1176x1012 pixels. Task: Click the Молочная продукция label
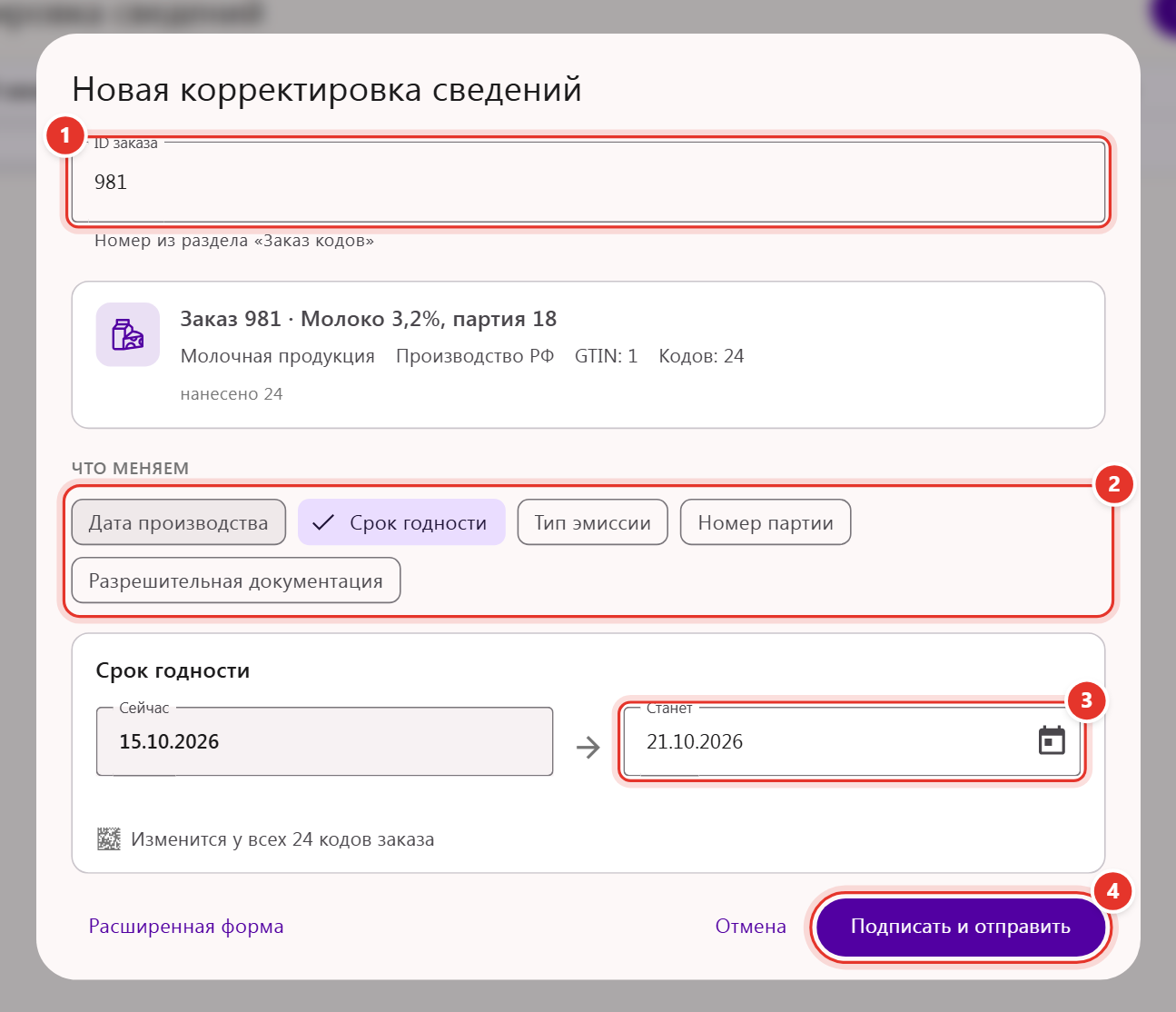pyautogui.click(x=278, y=356)
